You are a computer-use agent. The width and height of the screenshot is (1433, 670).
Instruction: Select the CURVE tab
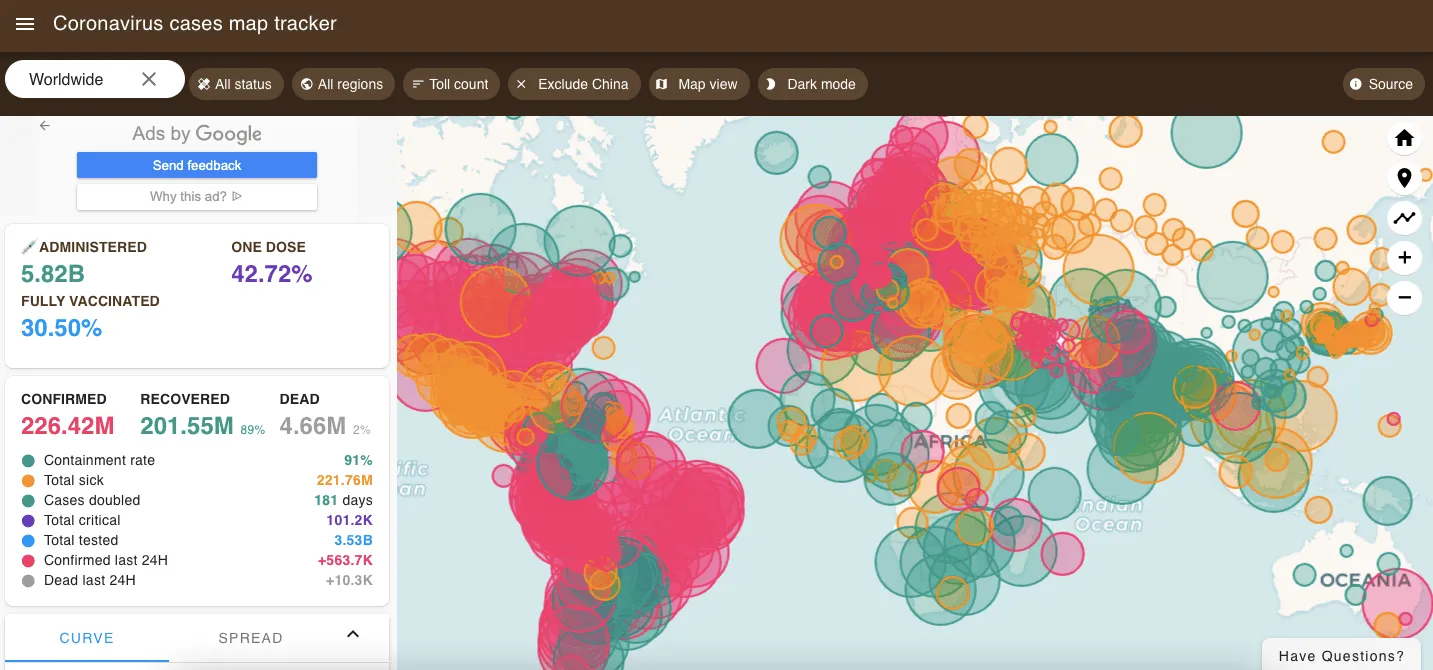(x=86, y=637)
